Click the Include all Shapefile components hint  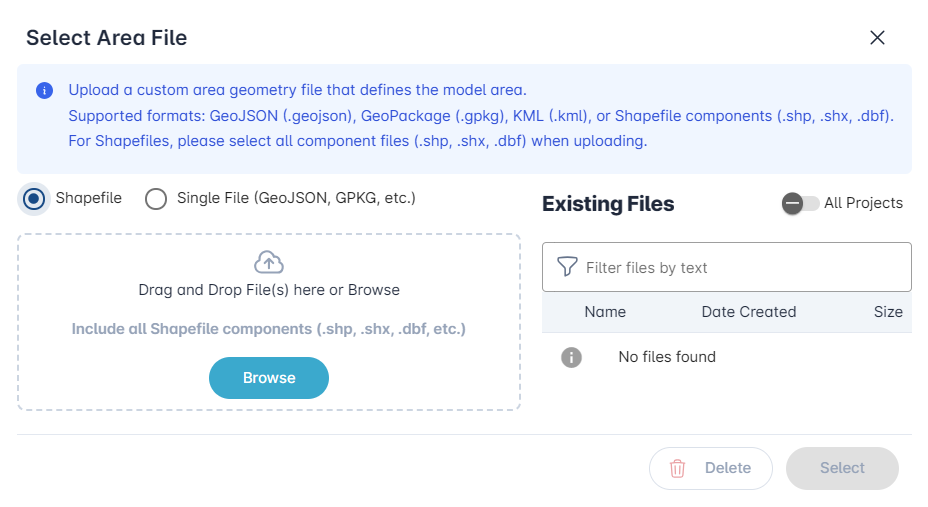point(269,329)
